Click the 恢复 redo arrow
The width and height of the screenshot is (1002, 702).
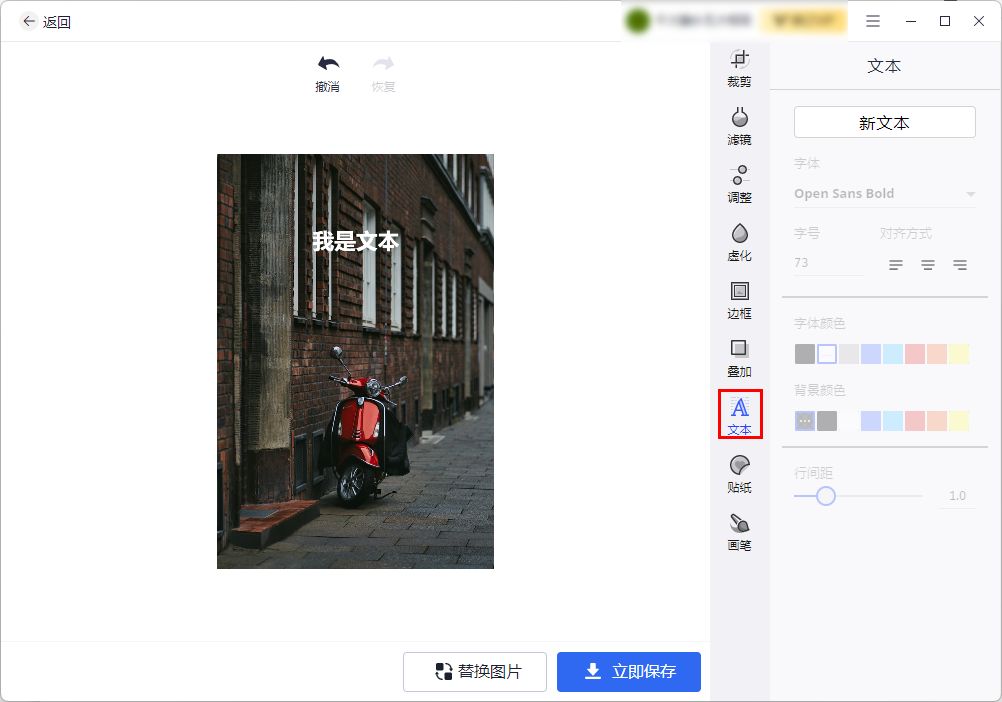tap(384, 70)
